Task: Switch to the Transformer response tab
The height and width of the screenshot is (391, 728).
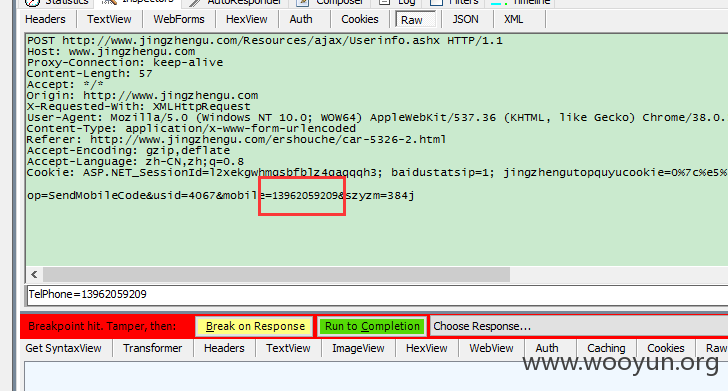Action: click(152, 348)
